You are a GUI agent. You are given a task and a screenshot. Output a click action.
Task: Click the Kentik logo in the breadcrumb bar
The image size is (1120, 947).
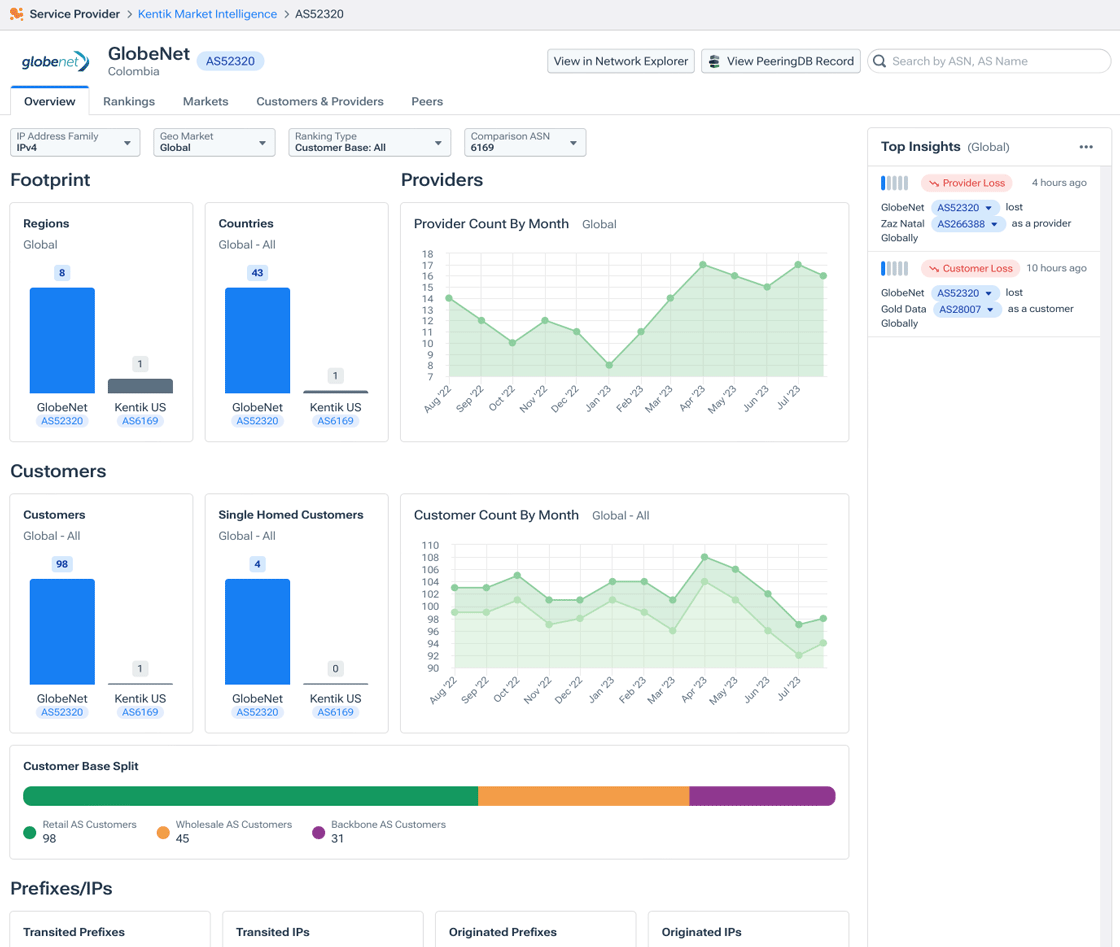click(16, 14)
